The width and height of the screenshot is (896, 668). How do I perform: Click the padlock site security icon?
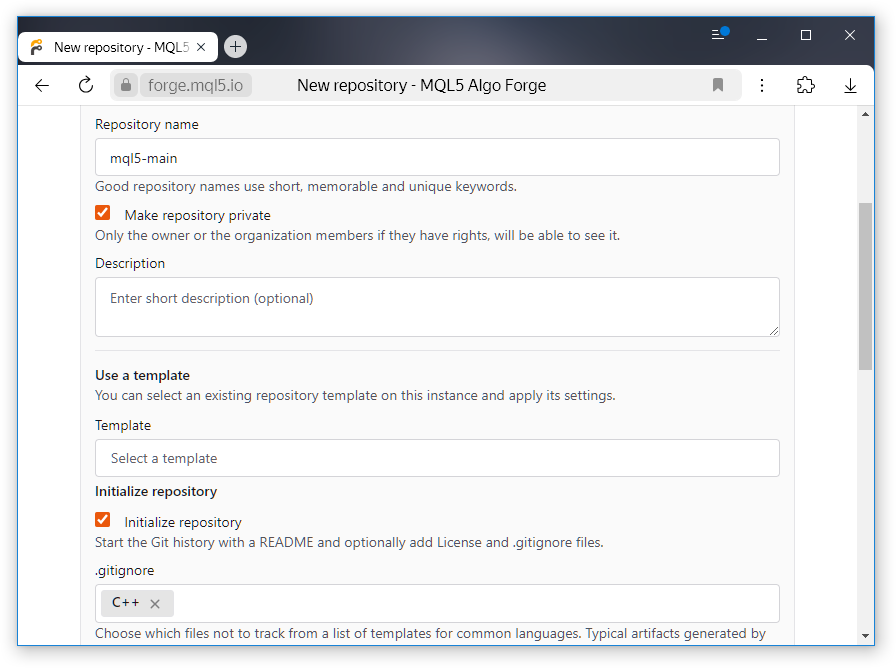click(x=126, y=85)
